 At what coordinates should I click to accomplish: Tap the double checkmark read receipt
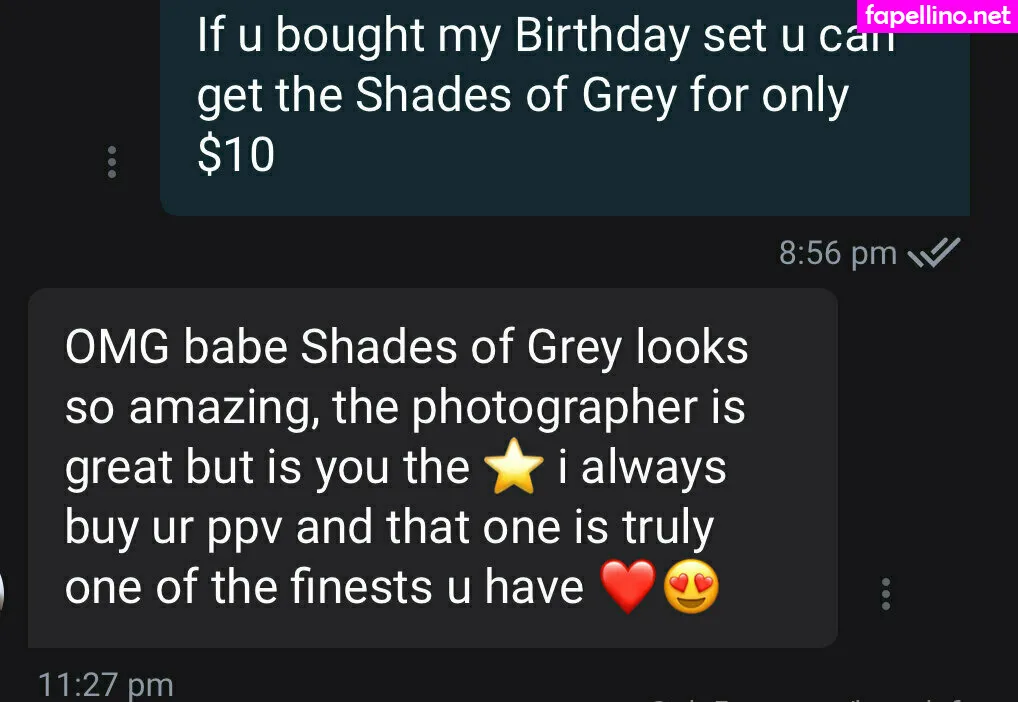(933, 253)
